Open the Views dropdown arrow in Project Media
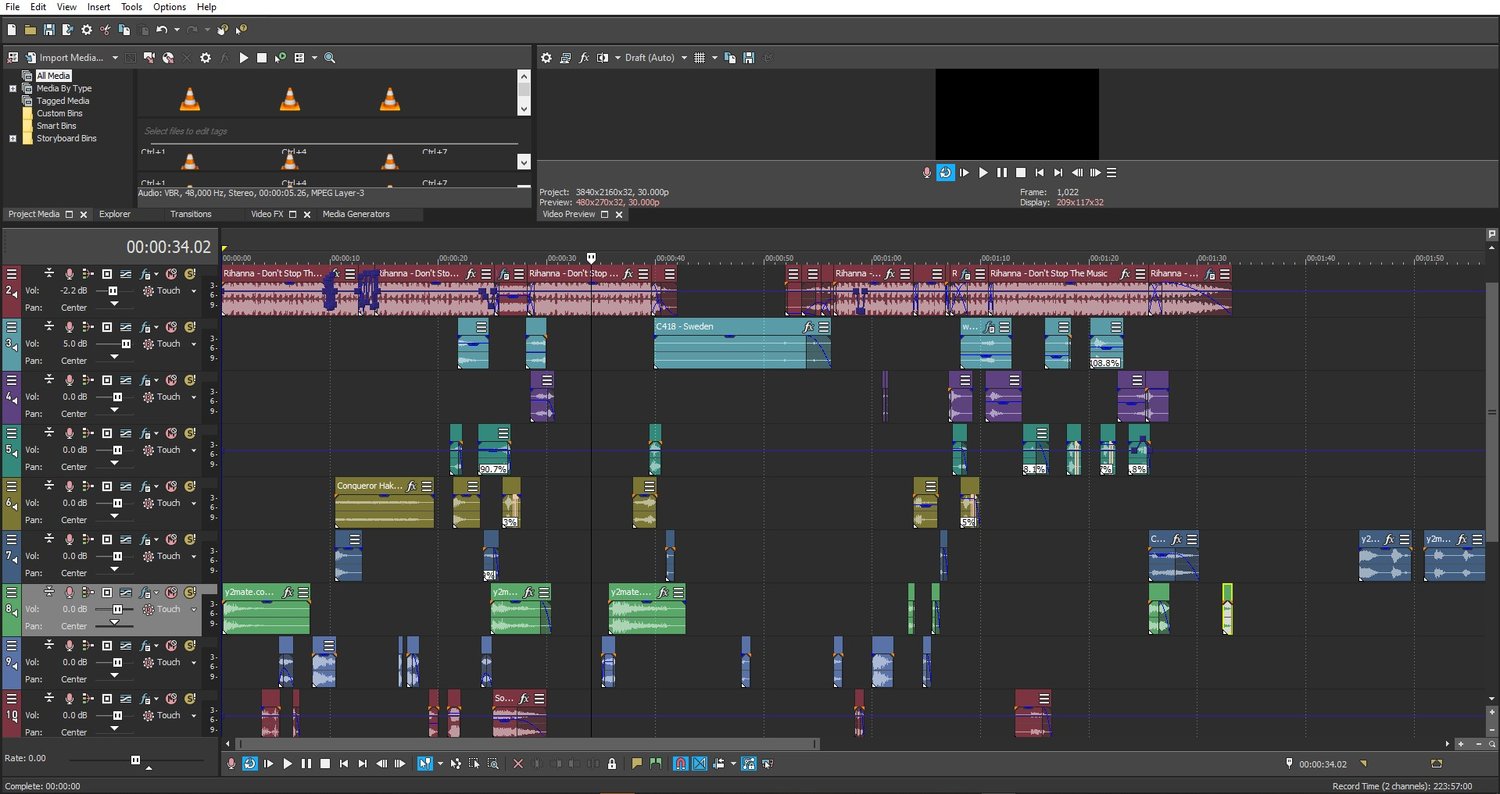The width and height of the screenshot is (1500, 794). click(x=314, y=58)
